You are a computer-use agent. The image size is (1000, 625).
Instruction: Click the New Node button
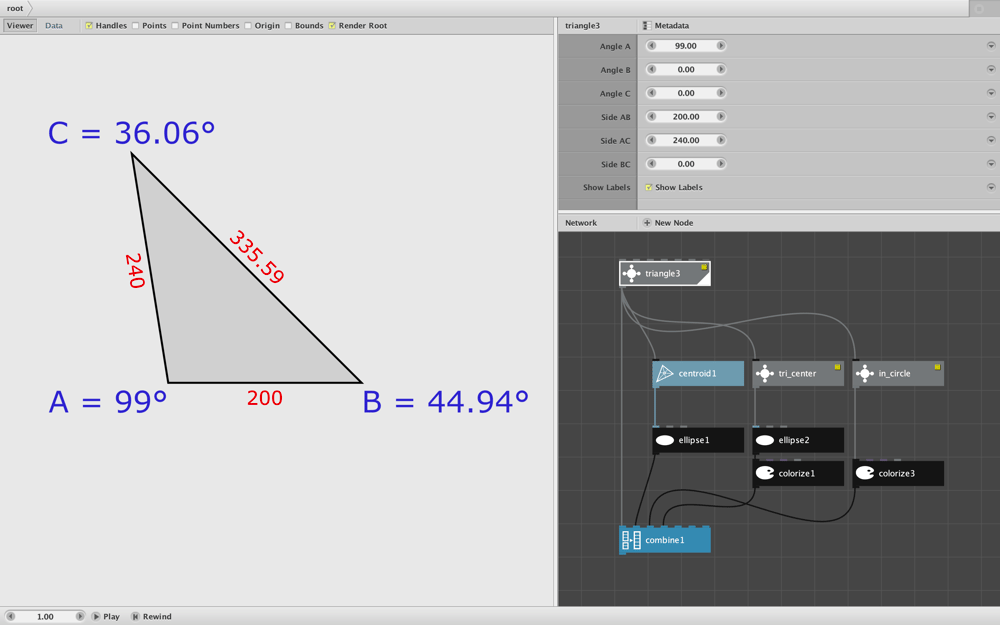668,223
